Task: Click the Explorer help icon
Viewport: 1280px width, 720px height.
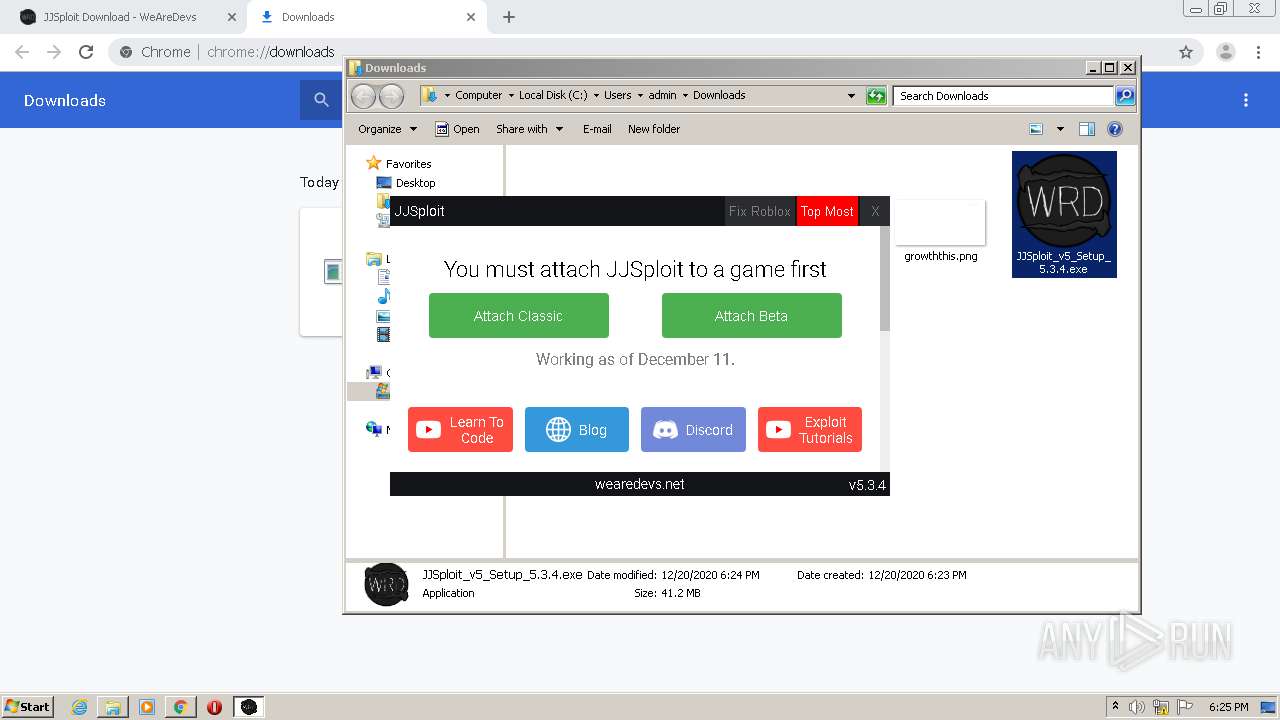Action: 1115,129
